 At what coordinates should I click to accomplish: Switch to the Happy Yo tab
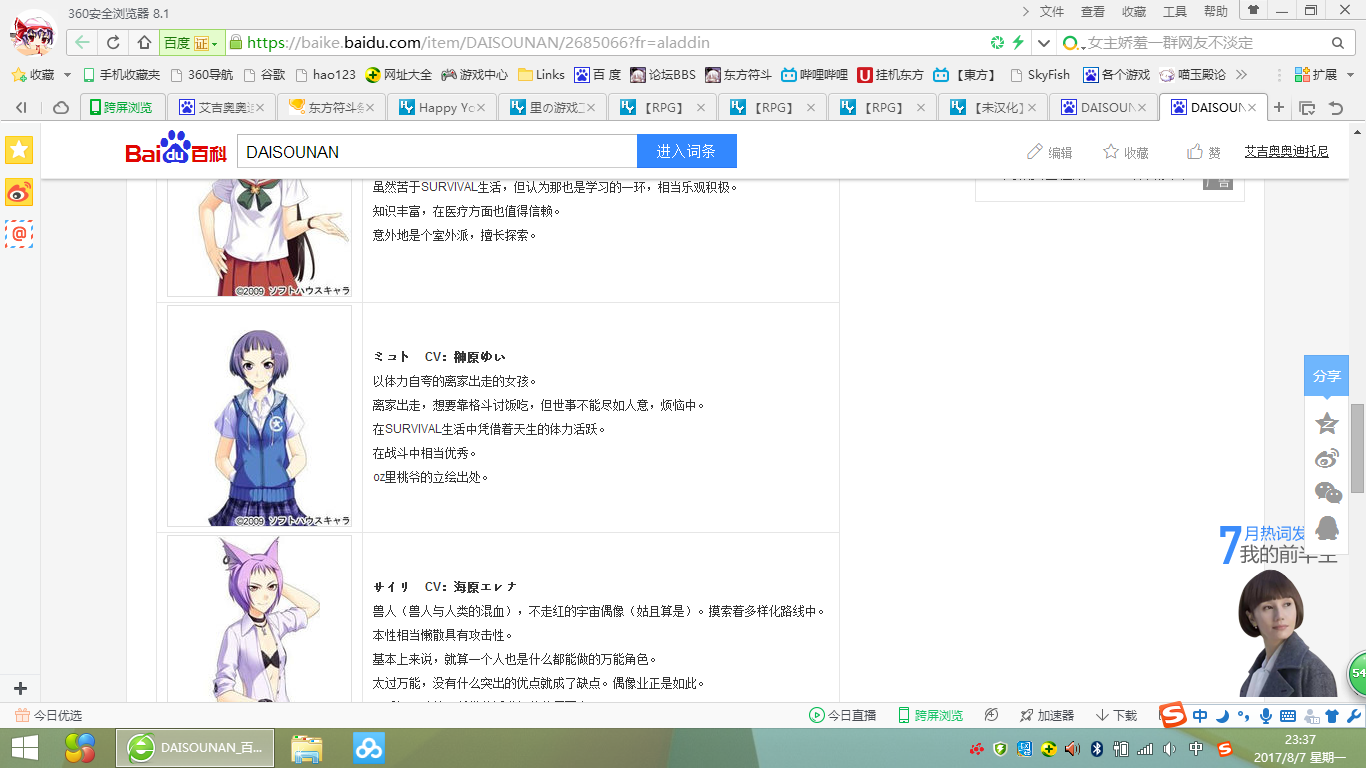pos(441,107)
